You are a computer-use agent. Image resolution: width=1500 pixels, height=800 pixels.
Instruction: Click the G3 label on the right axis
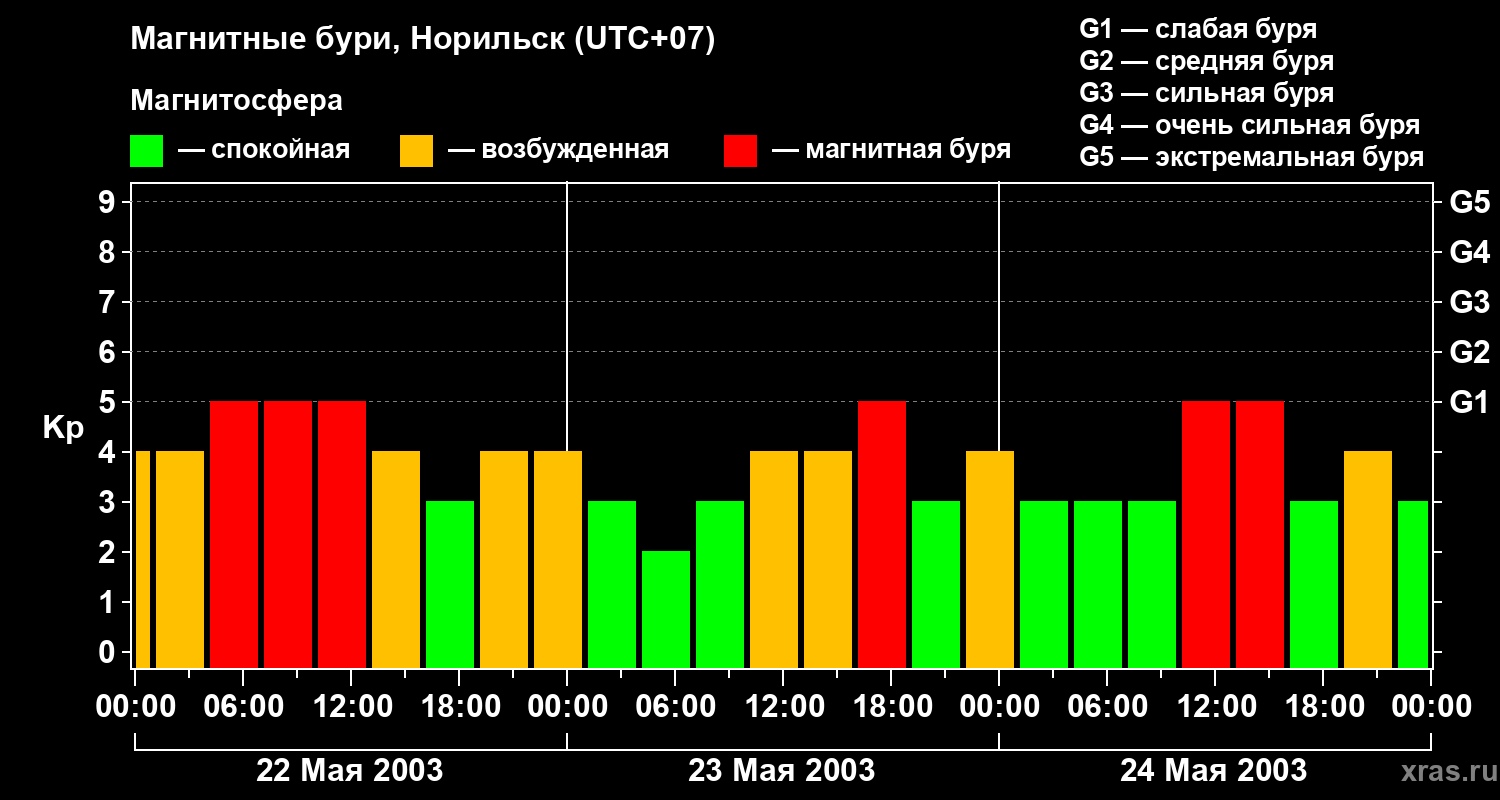[x=1469, y=302]
